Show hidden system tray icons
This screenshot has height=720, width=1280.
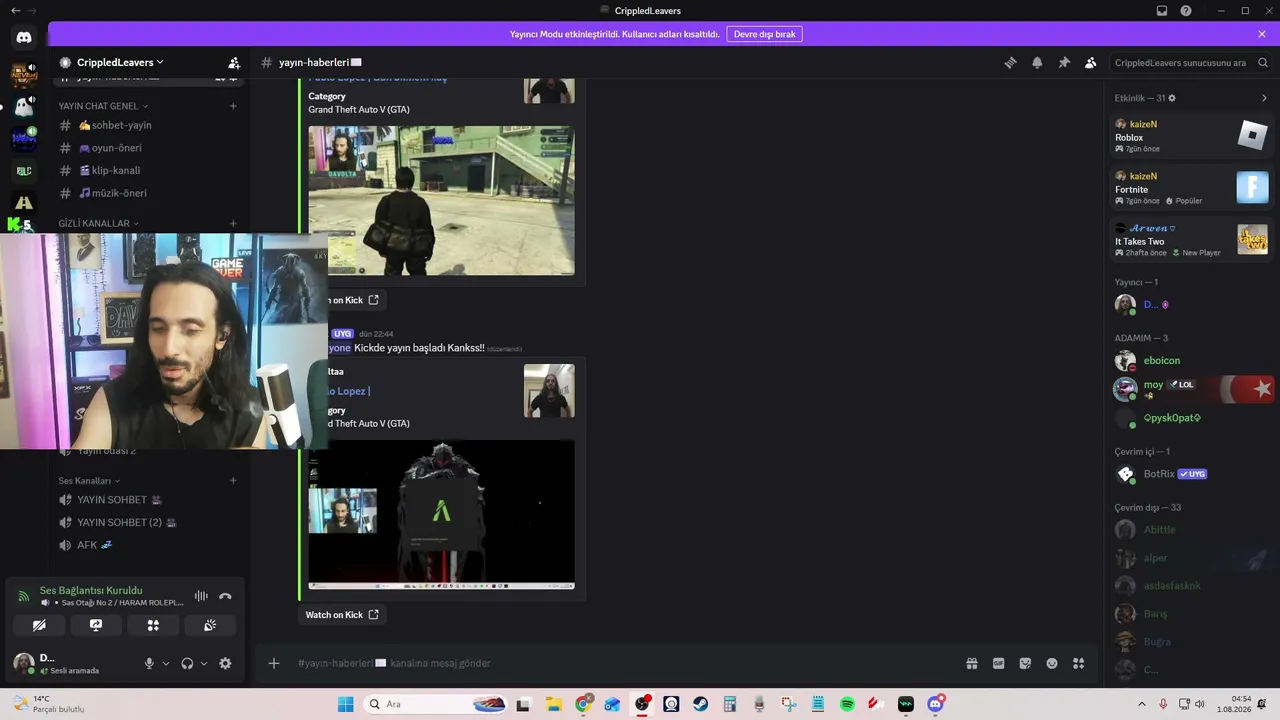pyautogui.click(x=1142, y=704)
